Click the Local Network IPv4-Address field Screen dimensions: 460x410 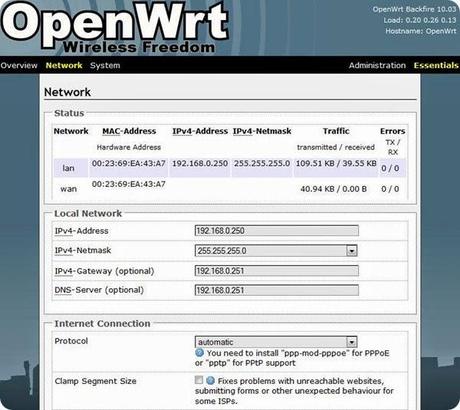(277, 231)
